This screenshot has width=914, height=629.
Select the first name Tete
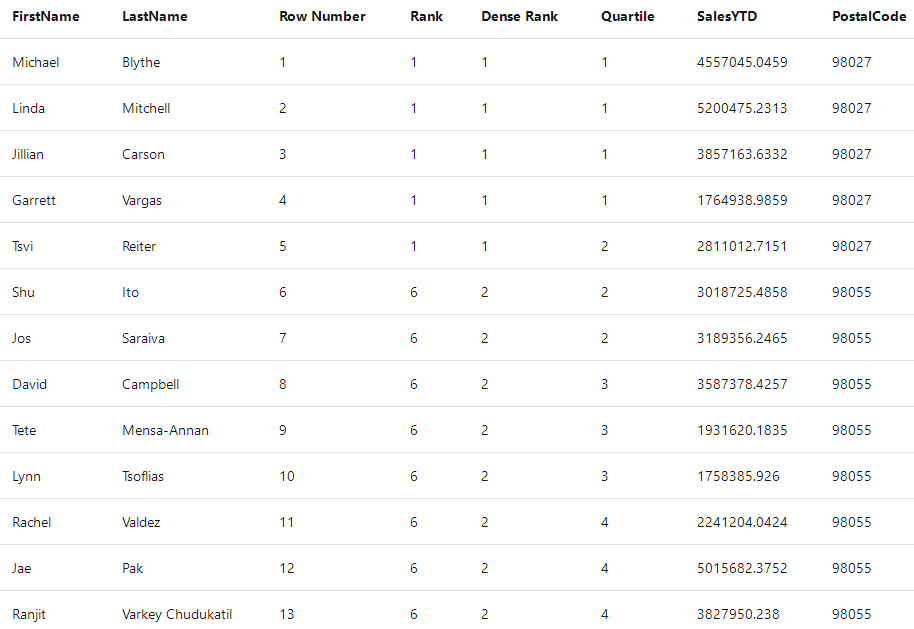[24, 431]
